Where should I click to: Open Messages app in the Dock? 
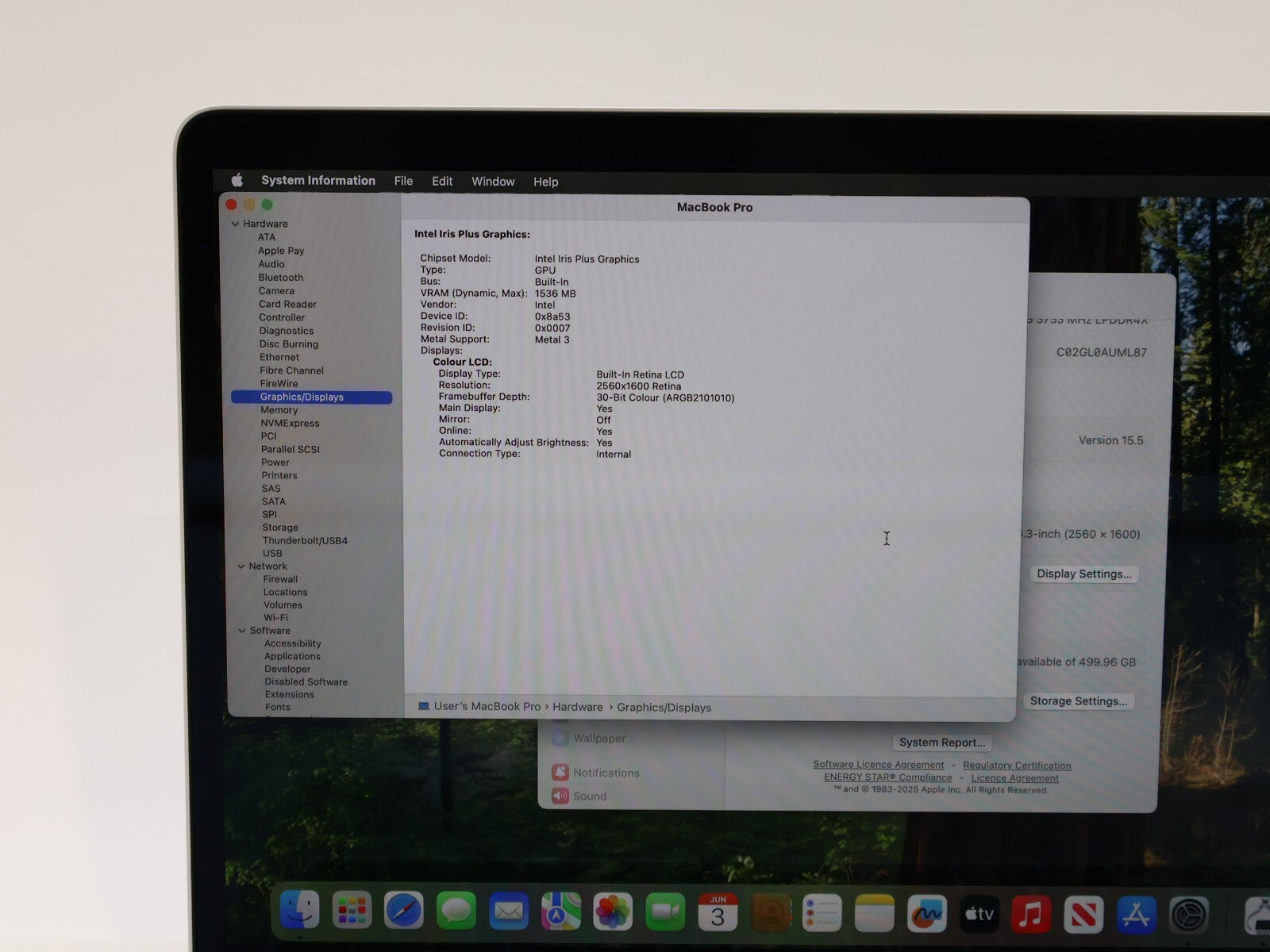(456, 911)
